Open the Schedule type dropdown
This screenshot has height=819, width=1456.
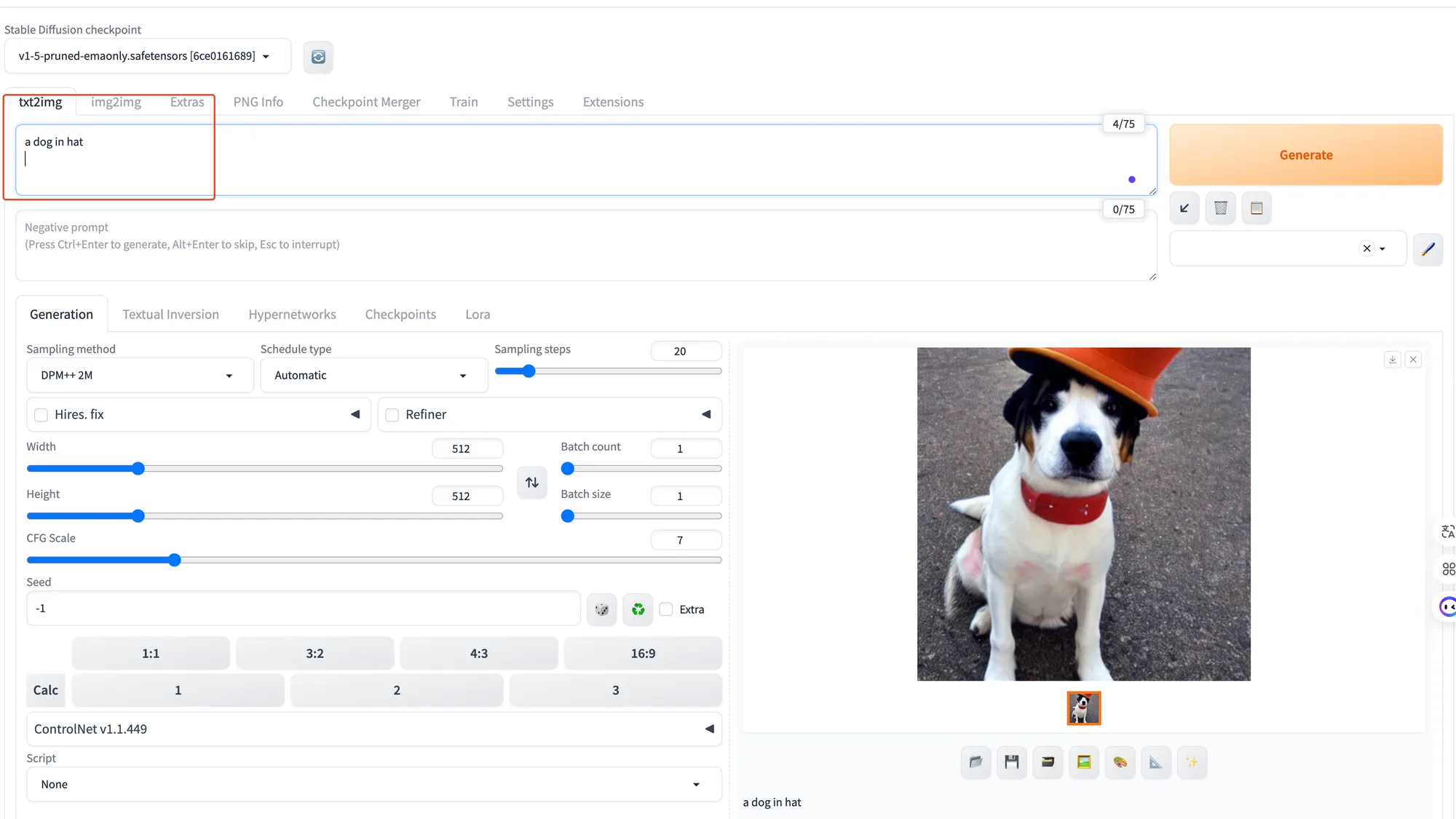click(x=373, y=376)
